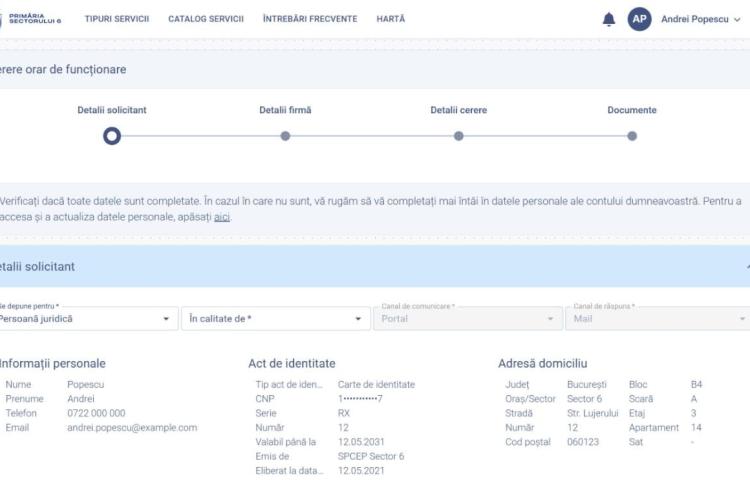
Task: Click the street value Str. Lujerului
Action: [x=593, y=413]
